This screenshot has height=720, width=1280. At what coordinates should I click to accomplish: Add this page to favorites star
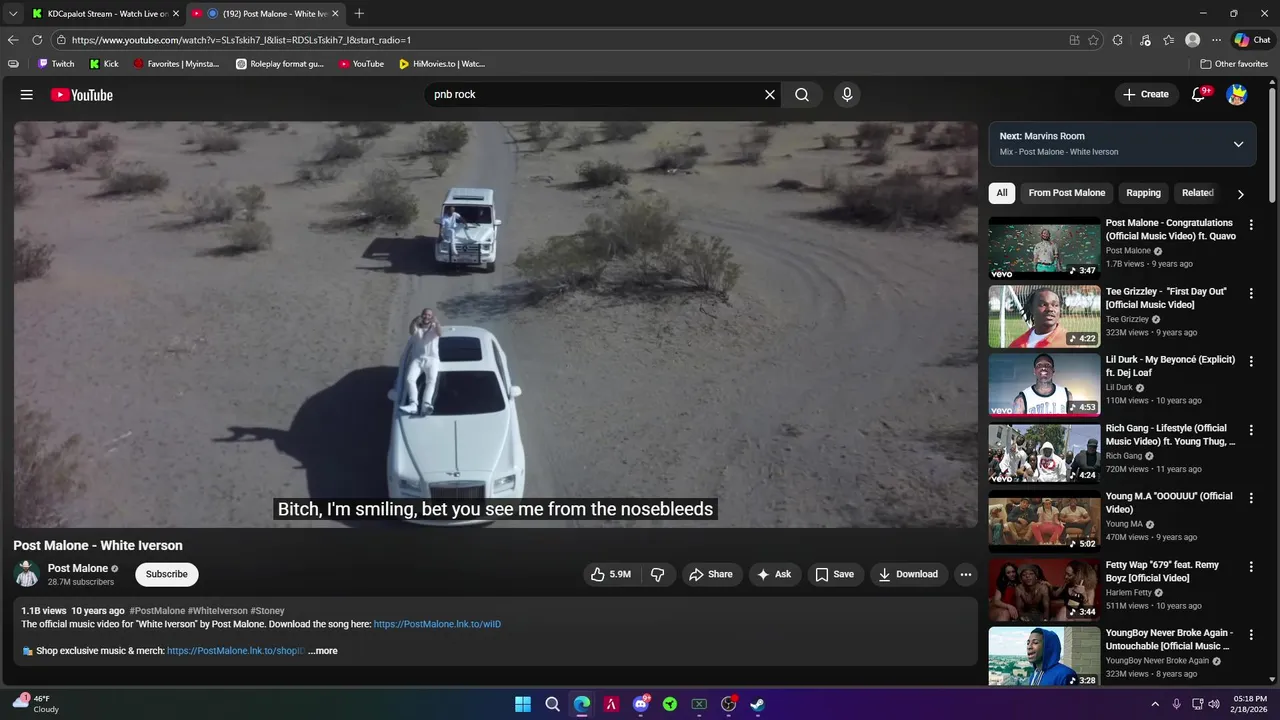coord(1093,40)
